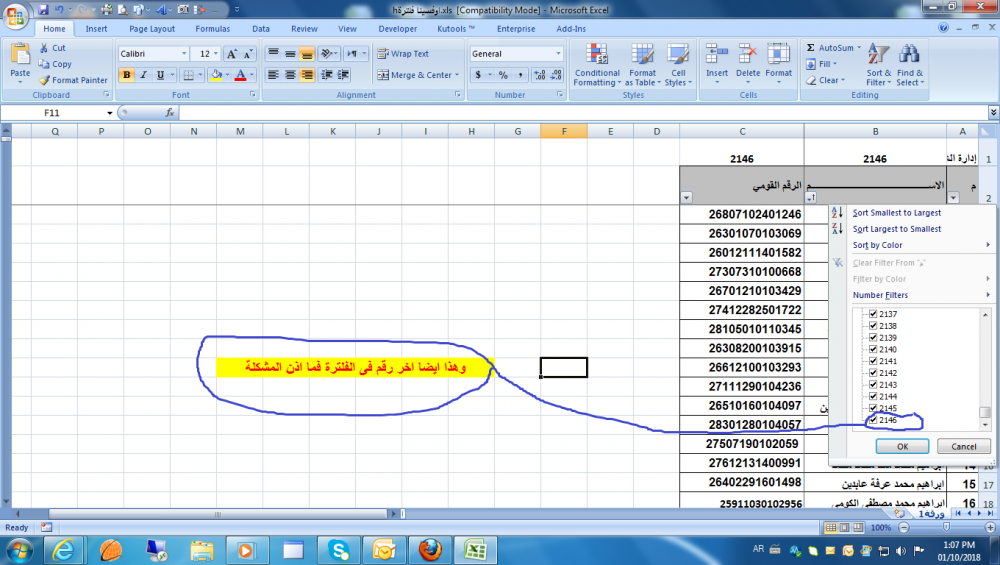
Task: Switch to Page Layout view in status bar
Action: coord(844,527)
